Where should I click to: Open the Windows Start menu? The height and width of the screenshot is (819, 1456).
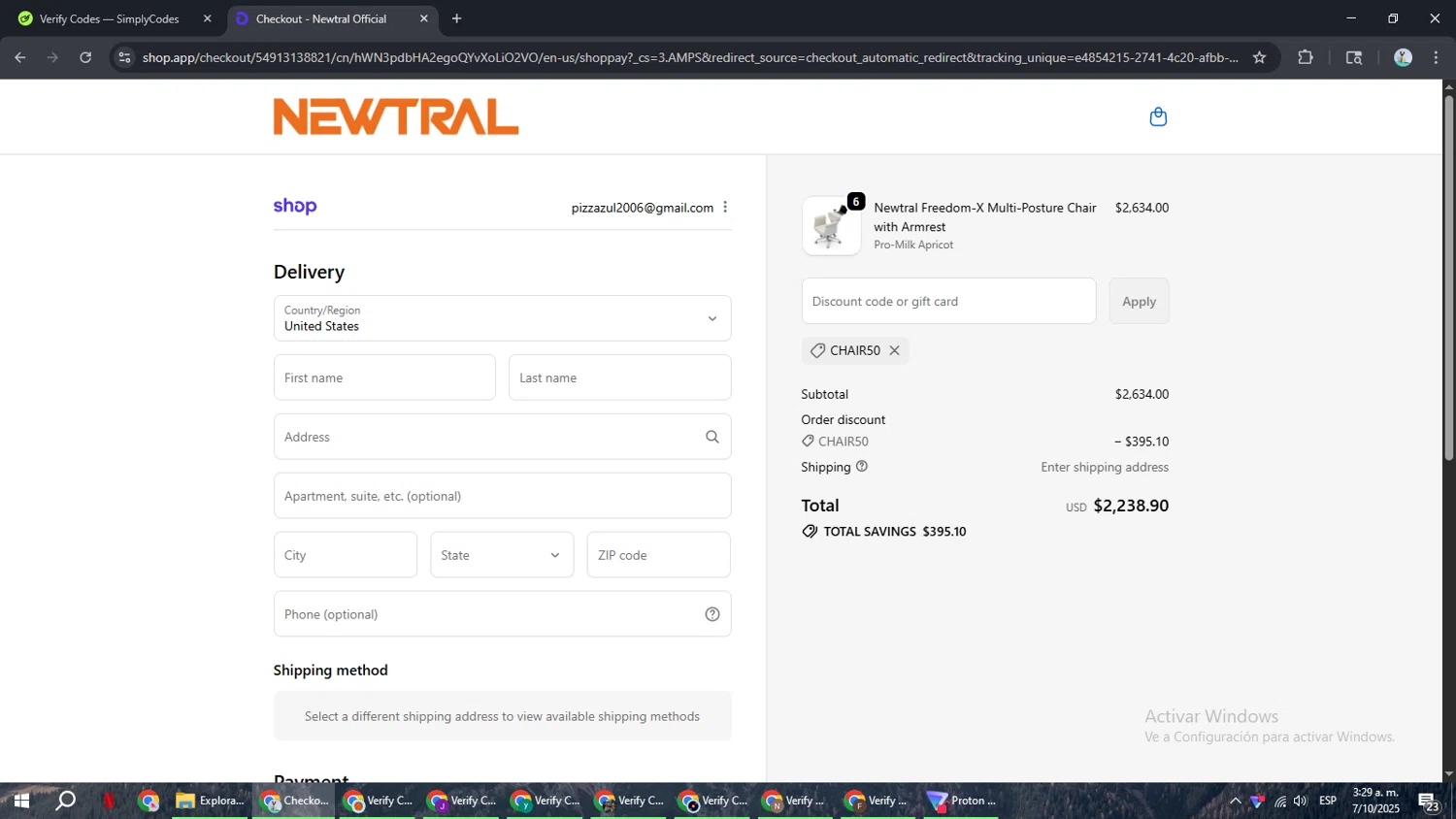(20, 801)
